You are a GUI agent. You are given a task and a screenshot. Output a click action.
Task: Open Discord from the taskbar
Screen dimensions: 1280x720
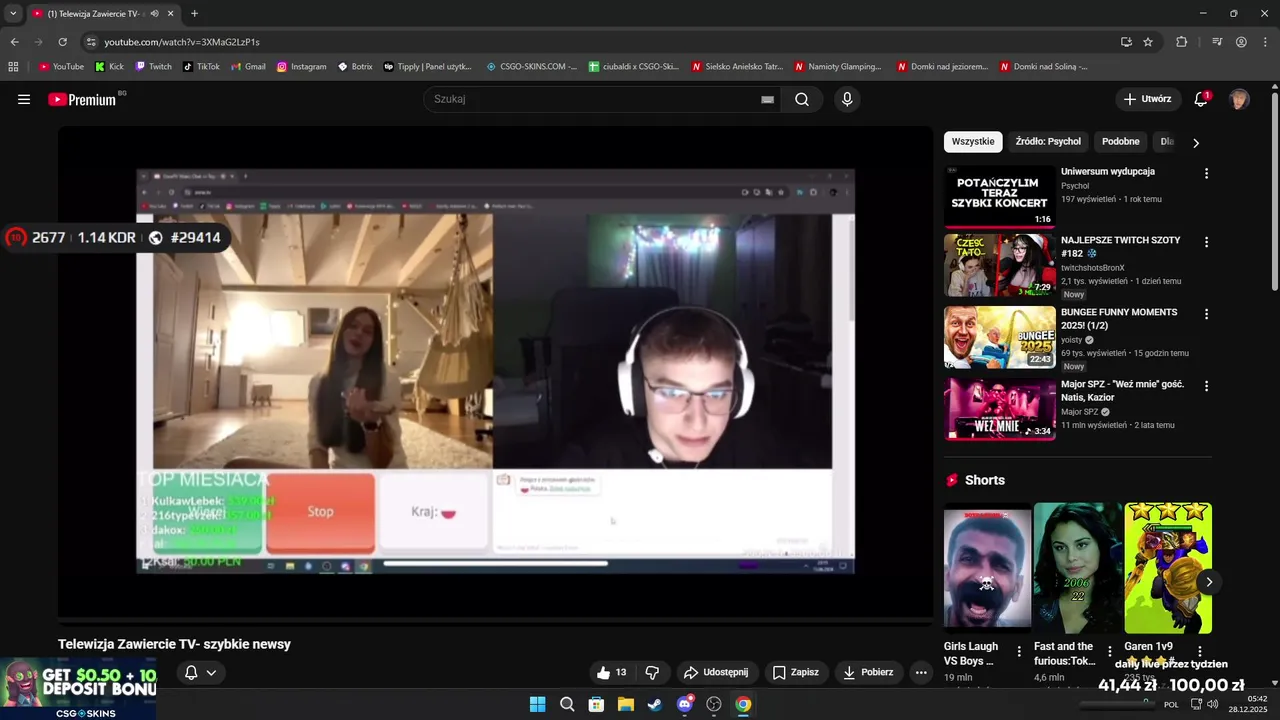(684, 704)
